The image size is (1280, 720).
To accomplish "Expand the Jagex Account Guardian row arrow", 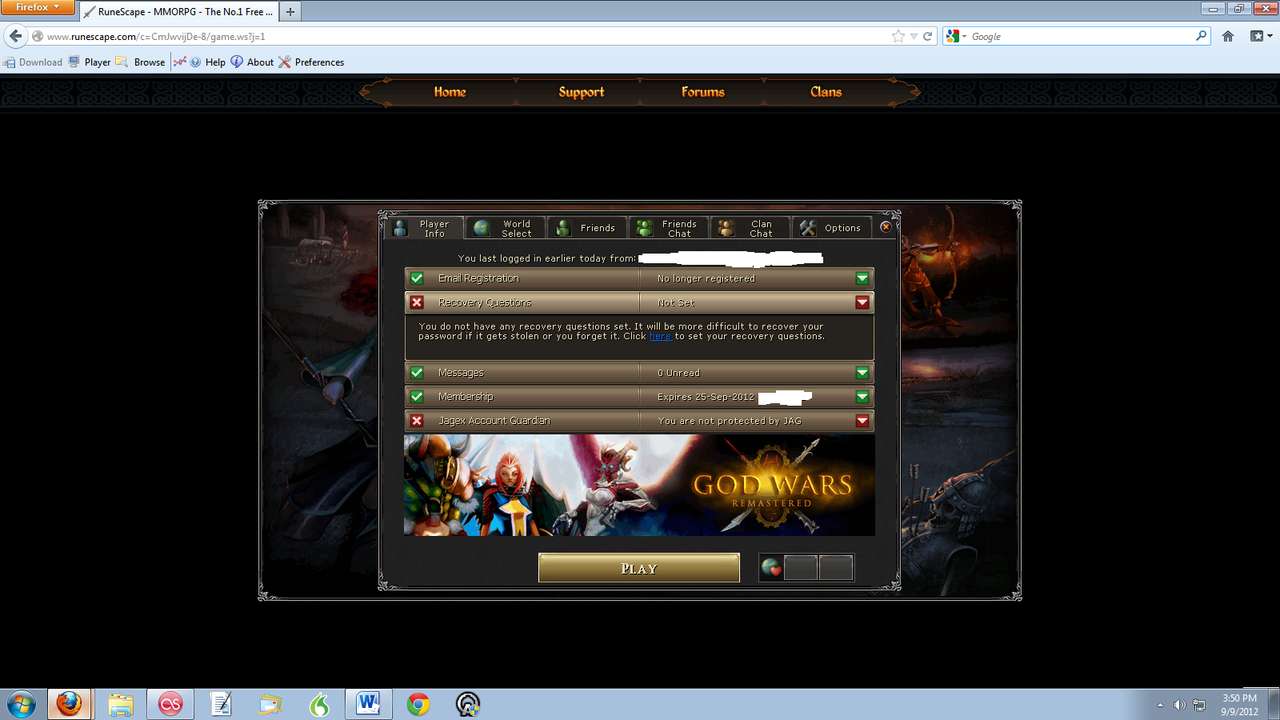I will [x=862, y=420].
